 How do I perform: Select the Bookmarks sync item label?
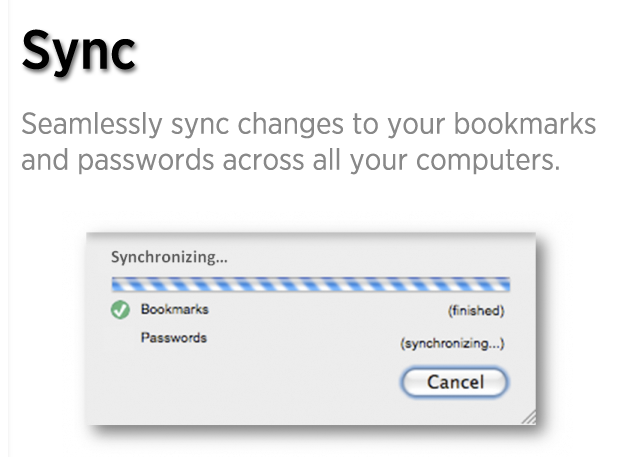pyautogui.click(x=175, y=309)
